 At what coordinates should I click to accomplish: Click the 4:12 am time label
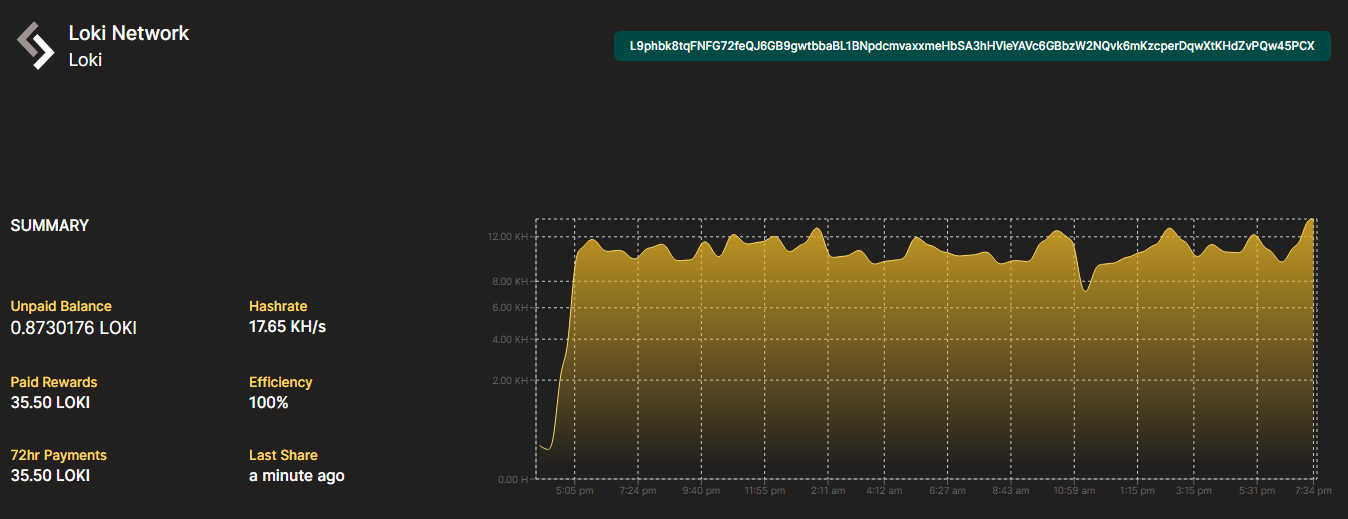tap(885, 491)
